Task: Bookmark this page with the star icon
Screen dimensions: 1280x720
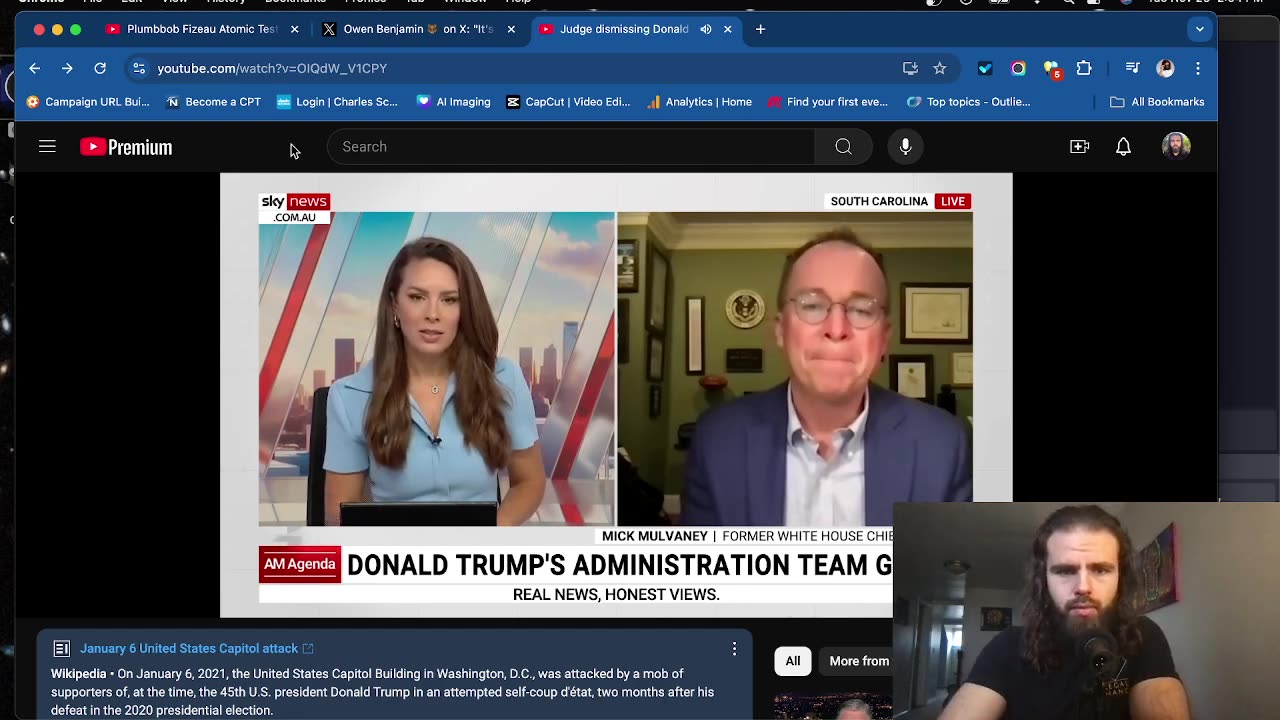Action: [939, 68]
